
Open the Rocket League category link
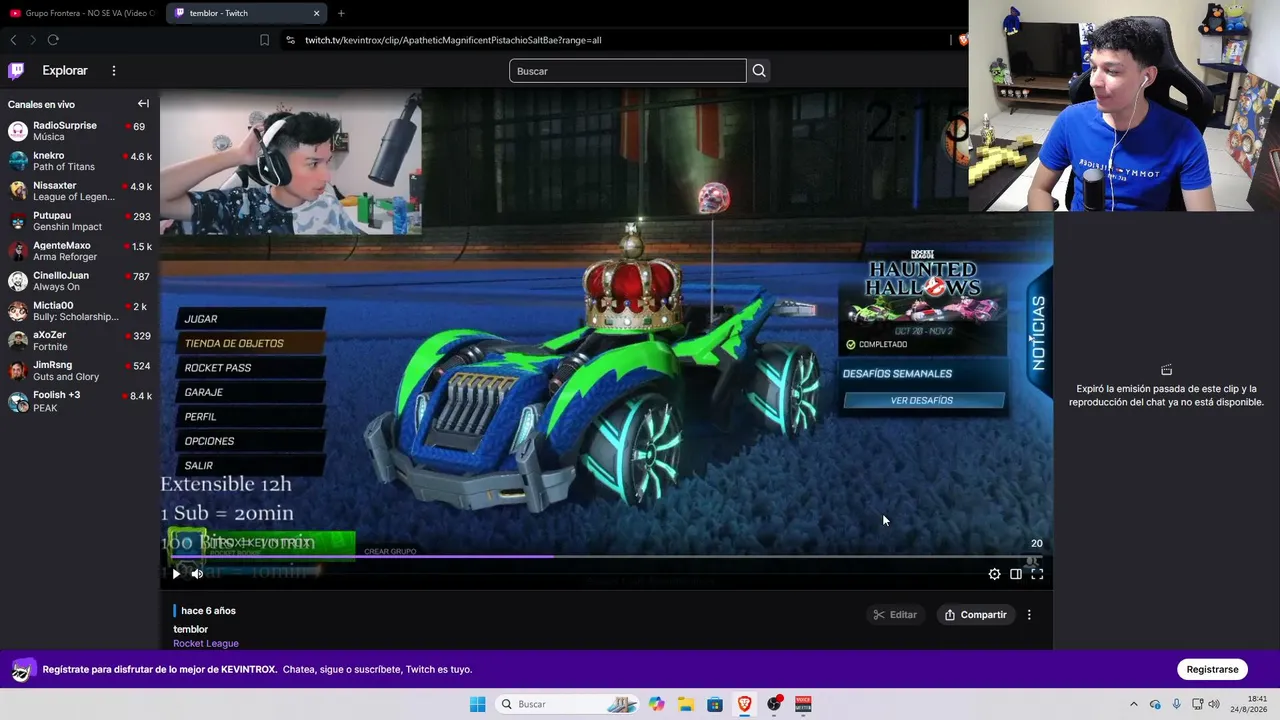click(206, 643)
